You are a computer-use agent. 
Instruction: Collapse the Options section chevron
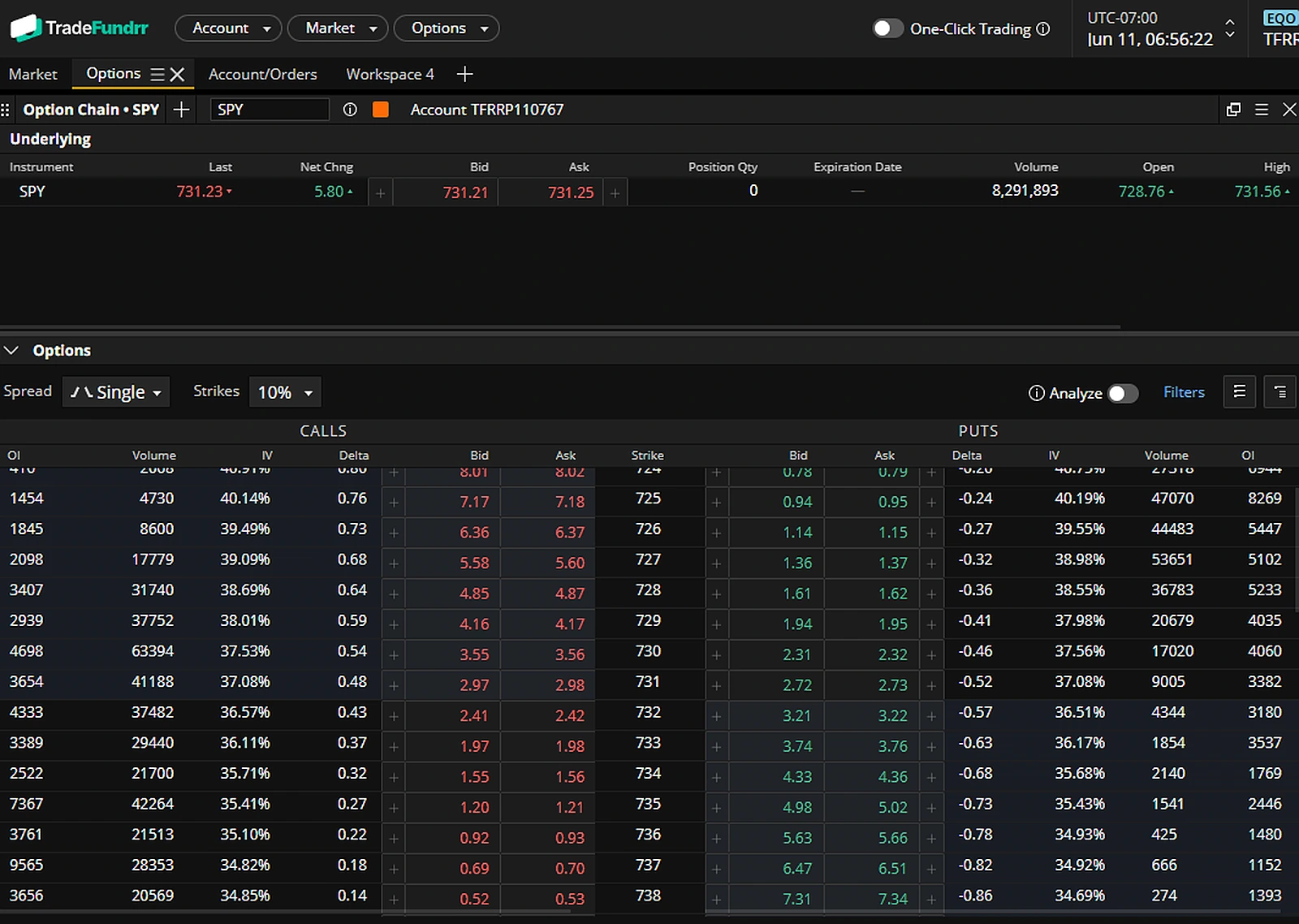11,350
